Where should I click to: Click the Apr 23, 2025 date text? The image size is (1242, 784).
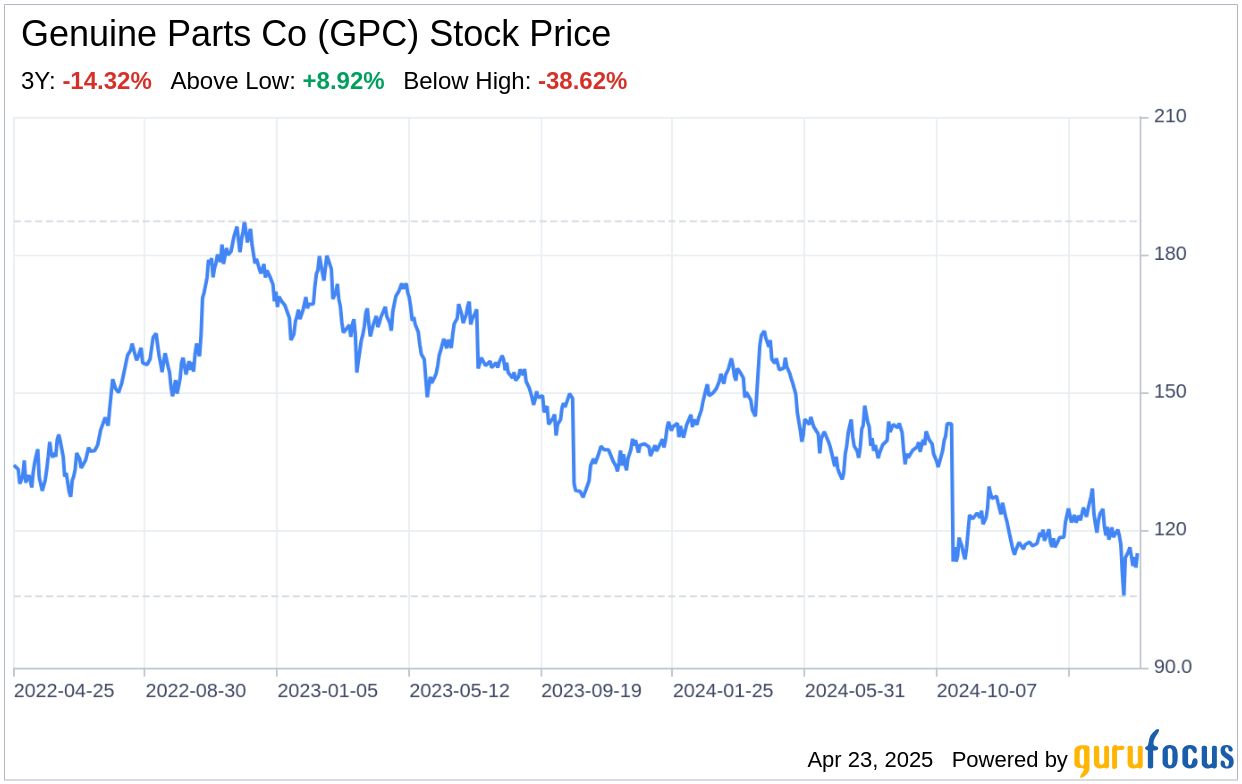click(x=870, y=760)
